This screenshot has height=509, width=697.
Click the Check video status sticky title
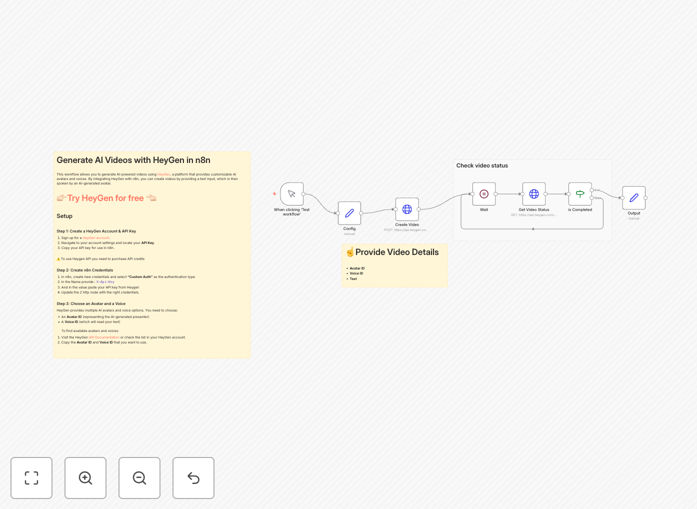pos(482,165)
